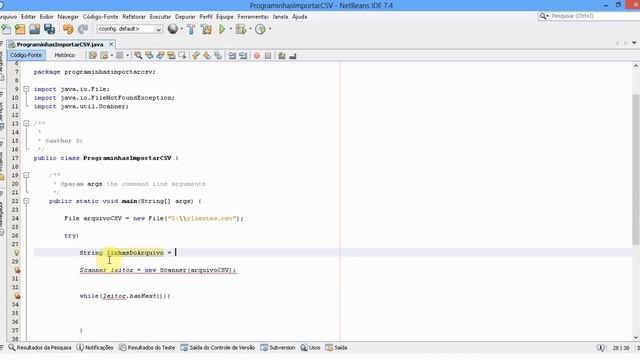Collapse Javadoc fold at line 19

[26, 175]
